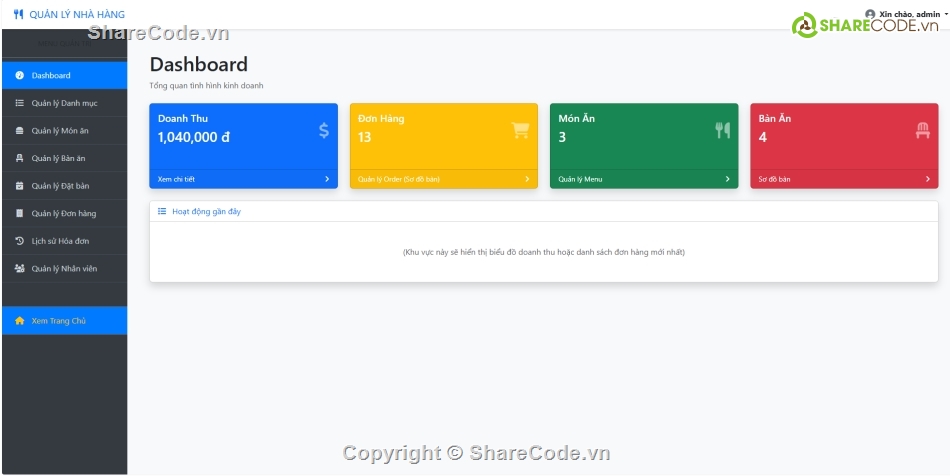Click the chair icon on Bàn Ăn card
The height and width of the screenshot is (476, 950).
pos(923,130)
